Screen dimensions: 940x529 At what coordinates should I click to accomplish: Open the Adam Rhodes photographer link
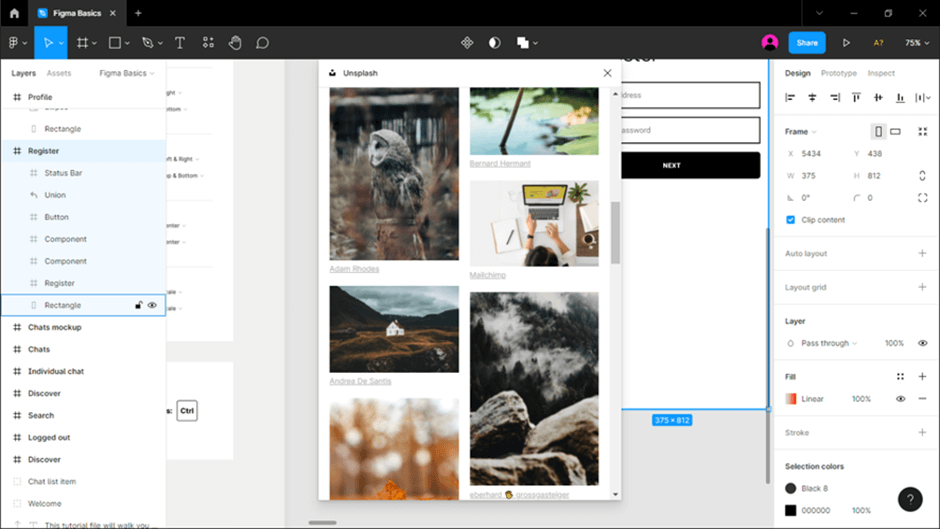354,269
